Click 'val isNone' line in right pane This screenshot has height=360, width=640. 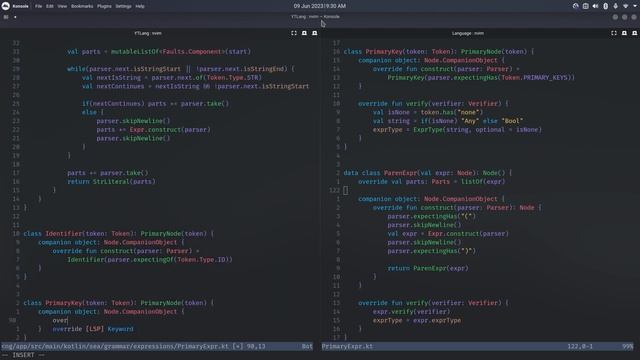click(x=428, y=112)
